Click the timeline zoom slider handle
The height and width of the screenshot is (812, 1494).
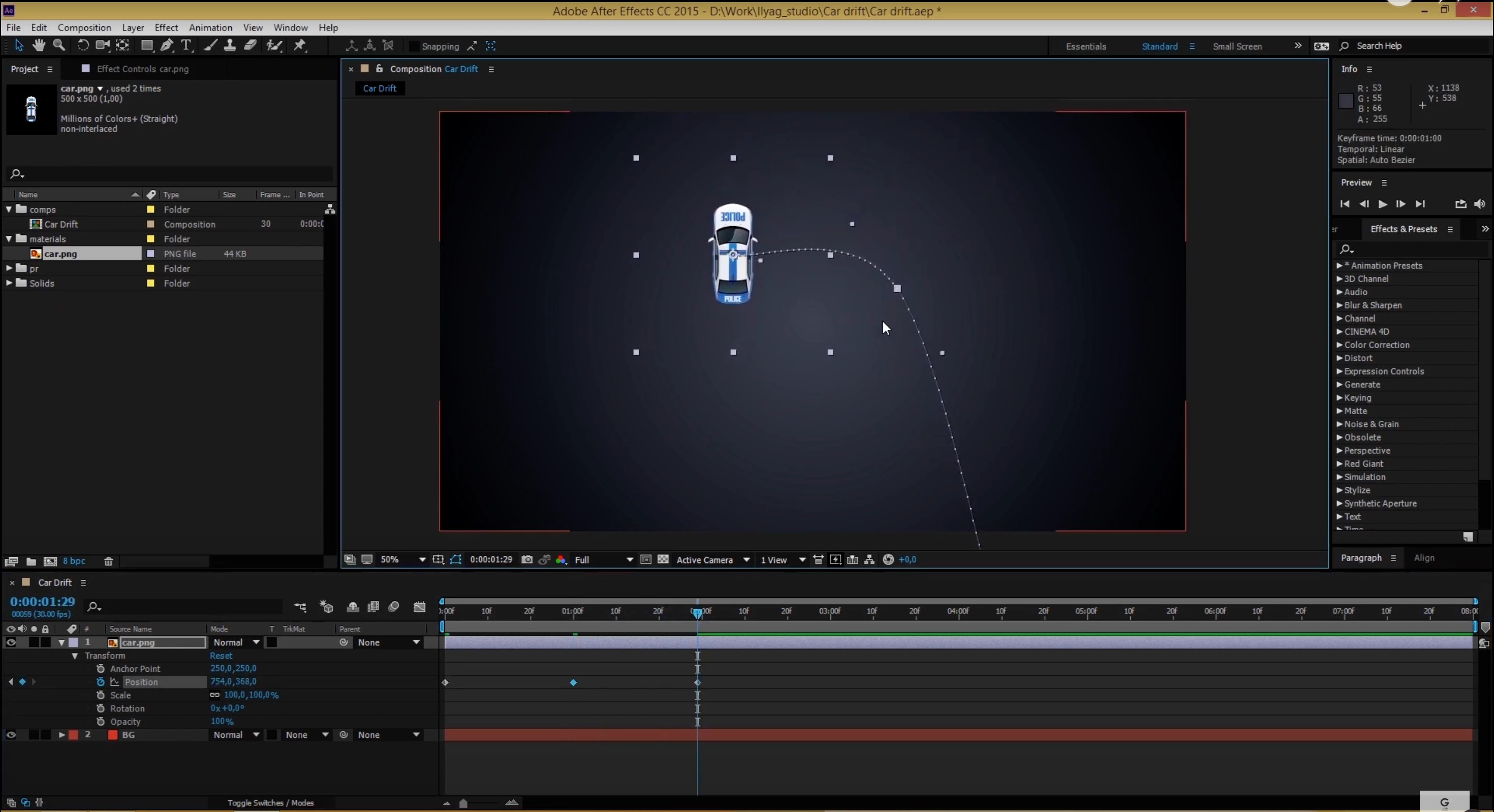click(x=463, y=803)
